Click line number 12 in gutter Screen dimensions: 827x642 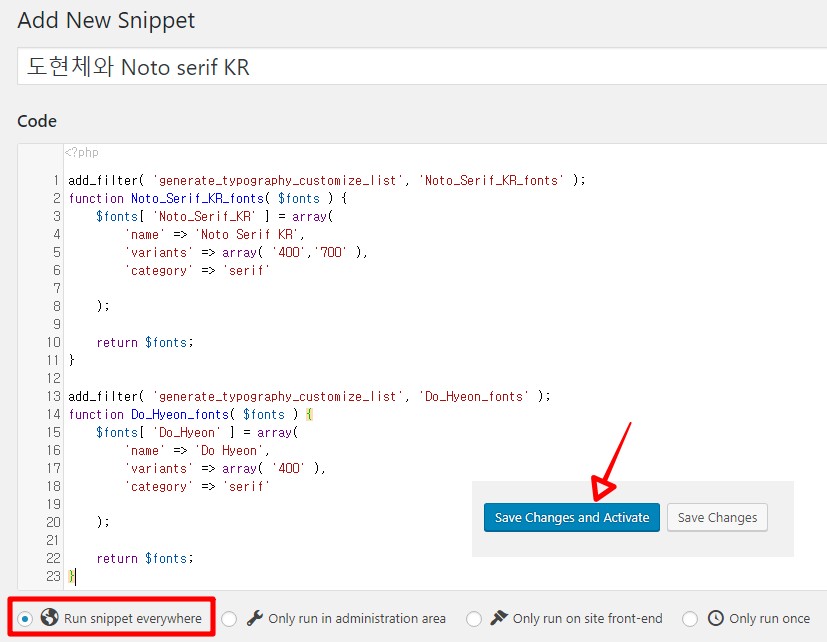54,378
